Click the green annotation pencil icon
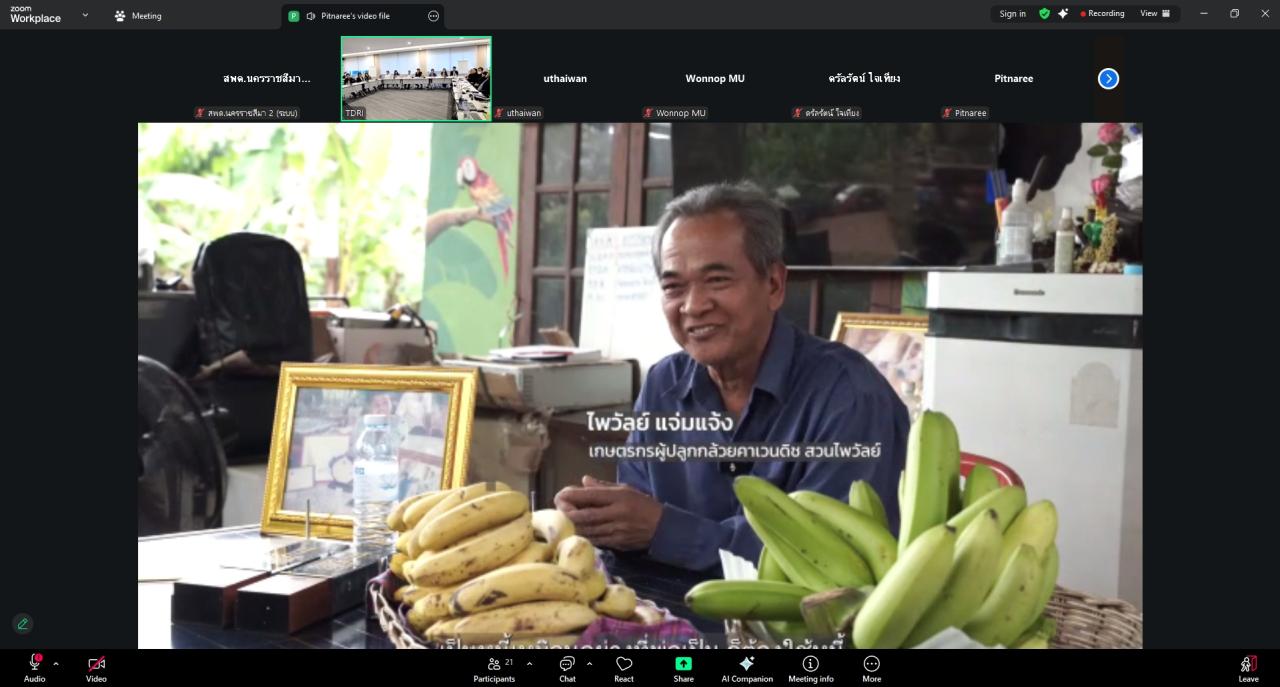Screen dimensions: 1280x687 point(22,623)
